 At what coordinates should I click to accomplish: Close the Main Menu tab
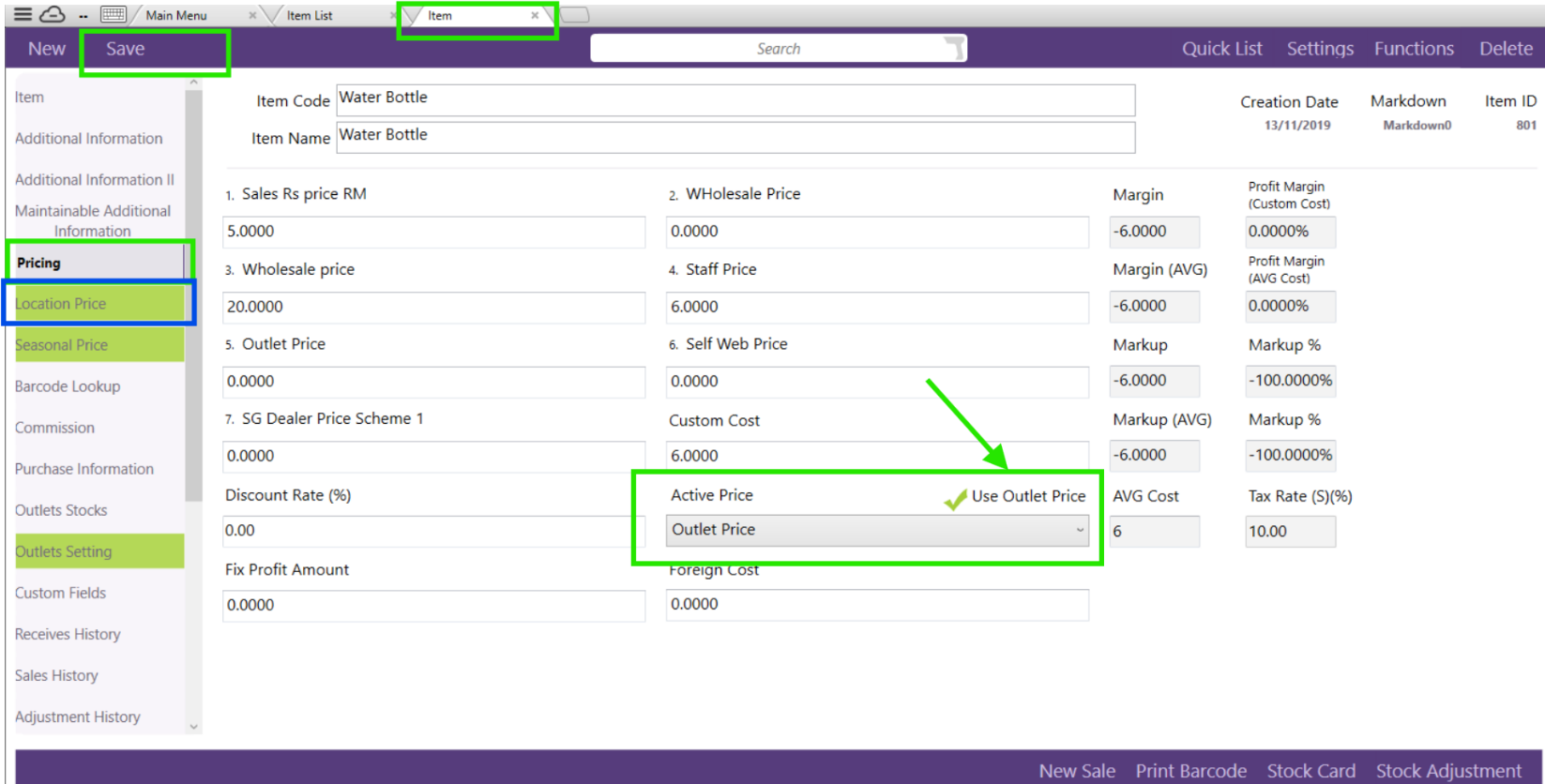252,15
